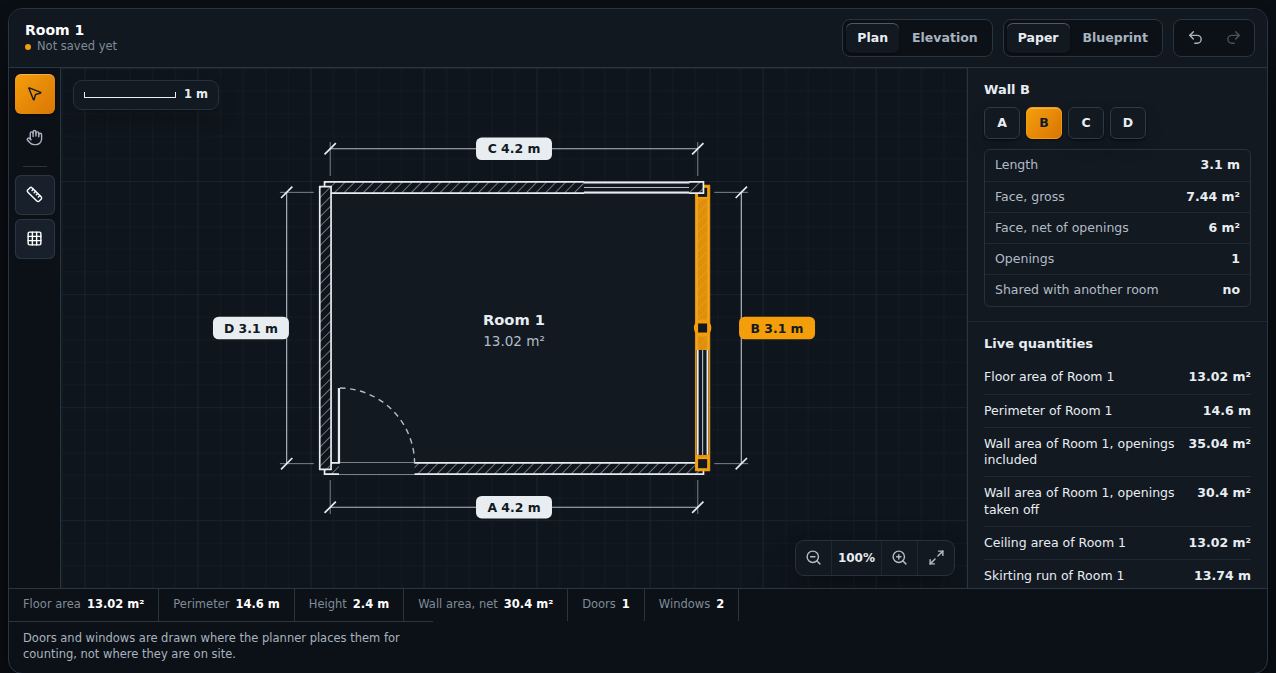
Task: Select the Paper theme
Action: [x=1038, y=38]
